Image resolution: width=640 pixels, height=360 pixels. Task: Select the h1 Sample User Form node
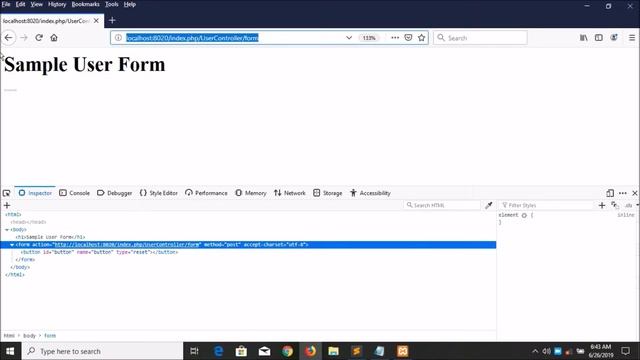(x=50, y=237)
